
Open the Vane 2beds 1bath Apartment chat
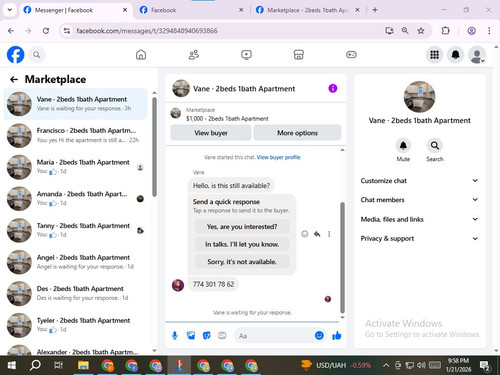(x=75, y=104)
